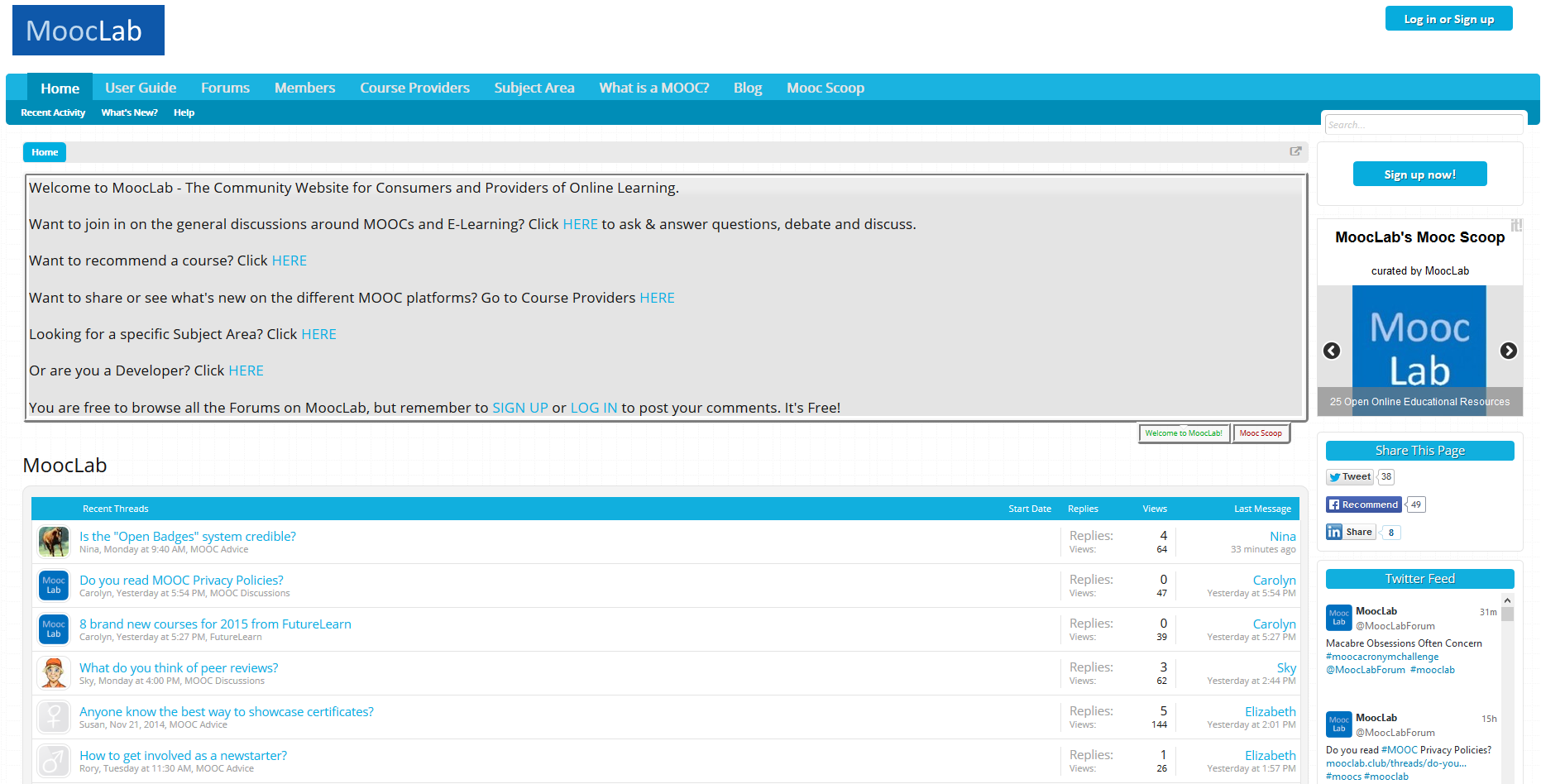Click HERE link to recommend a course

290,261
